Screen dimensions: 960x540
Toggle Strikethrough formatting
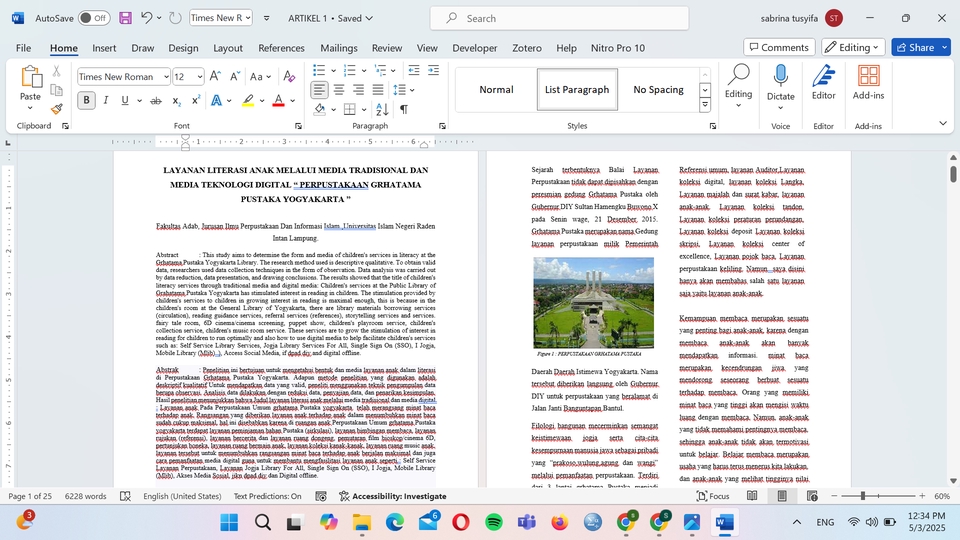156,100
